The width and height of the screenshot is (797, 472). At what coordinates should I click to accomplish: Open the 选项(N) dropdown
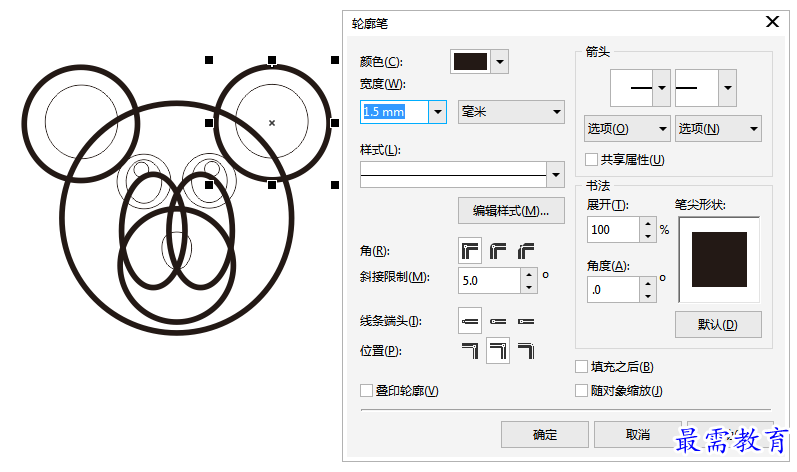coord(718,129)
